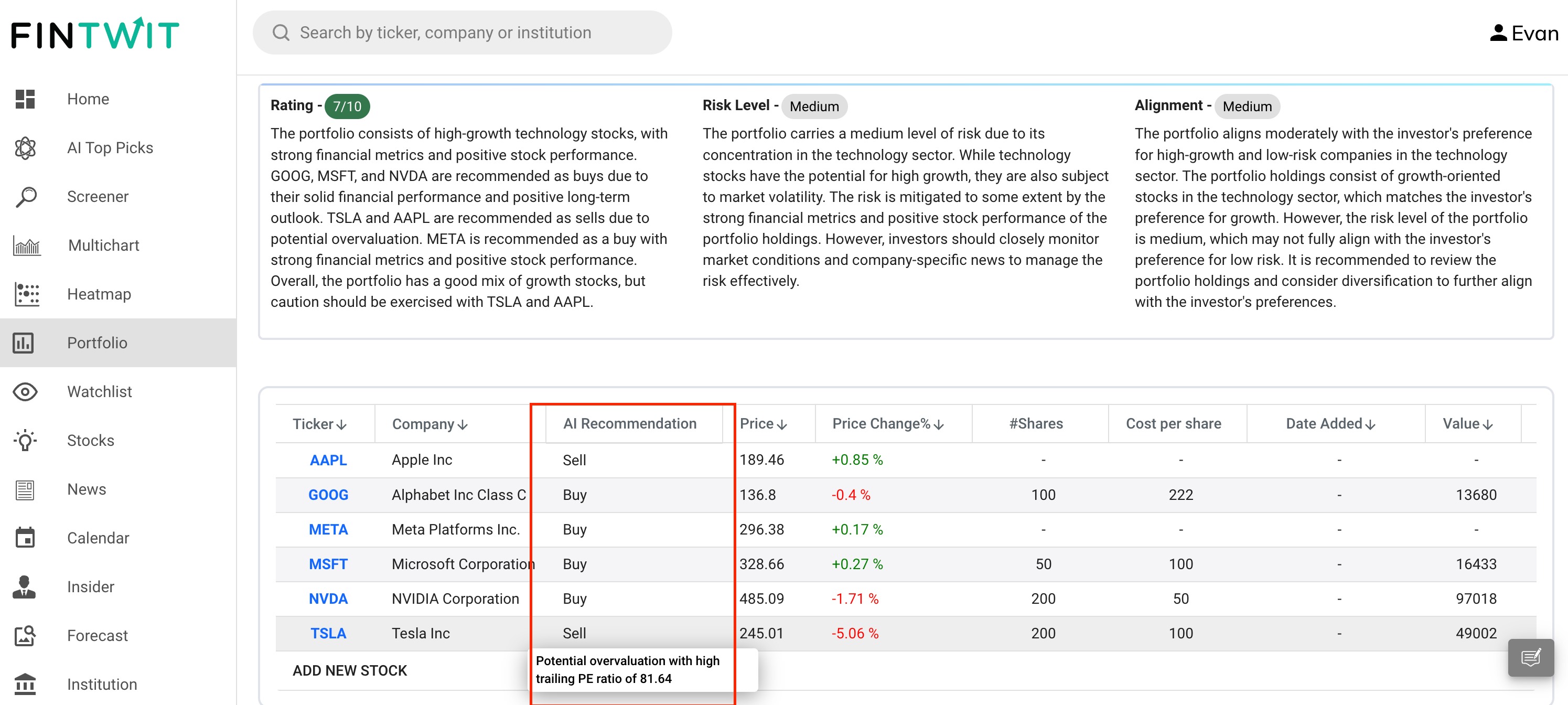This screenshot has width=1568, height=705.
Task: Click the Multichart bar chart icon
Action: 26,245
